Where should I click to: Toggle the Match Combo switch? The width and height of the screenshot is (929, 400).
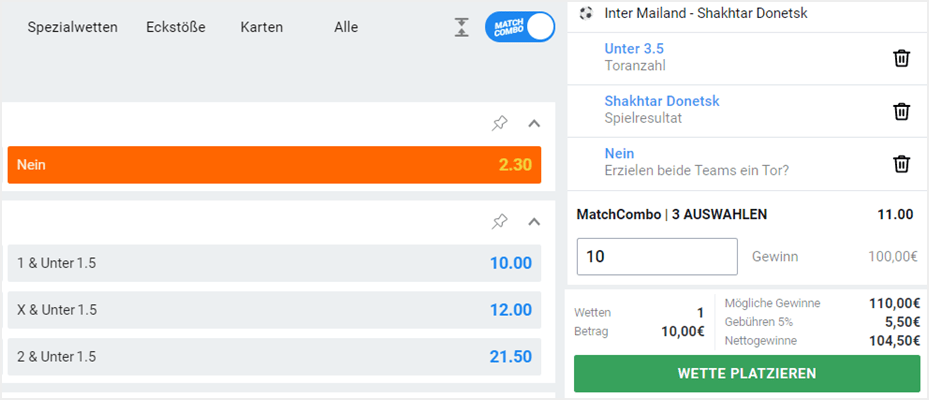pos(519,27)
